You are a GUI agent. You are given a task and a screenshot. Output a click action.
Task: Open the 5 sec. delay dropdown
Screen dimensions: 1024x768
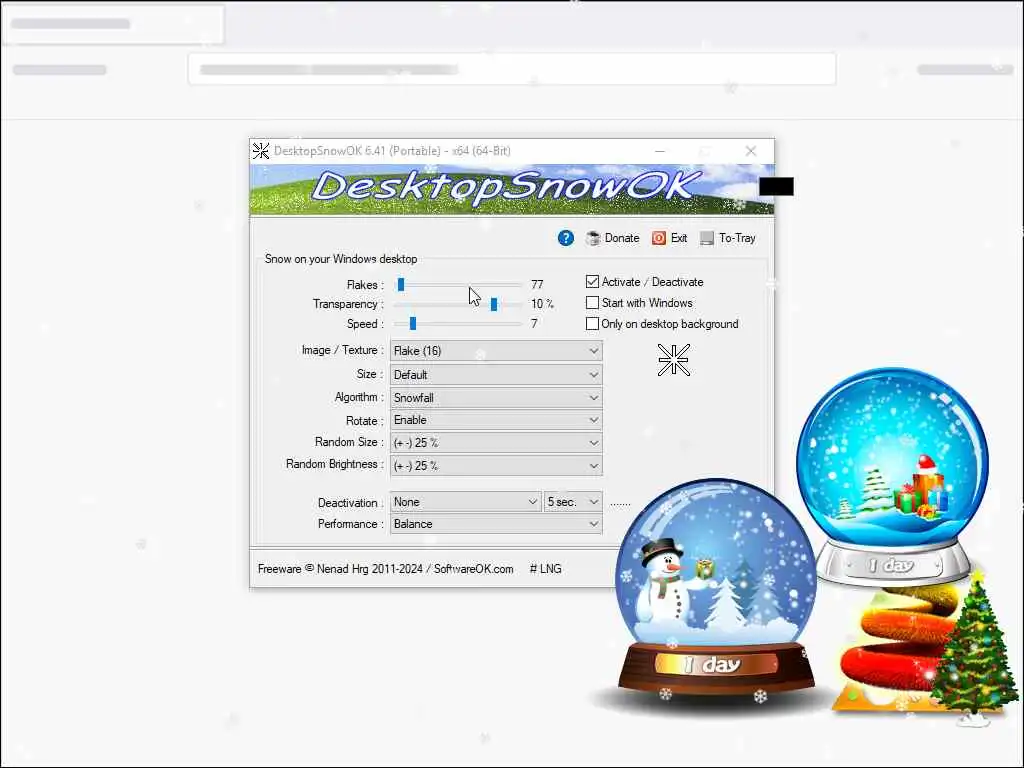click(573, 502)
